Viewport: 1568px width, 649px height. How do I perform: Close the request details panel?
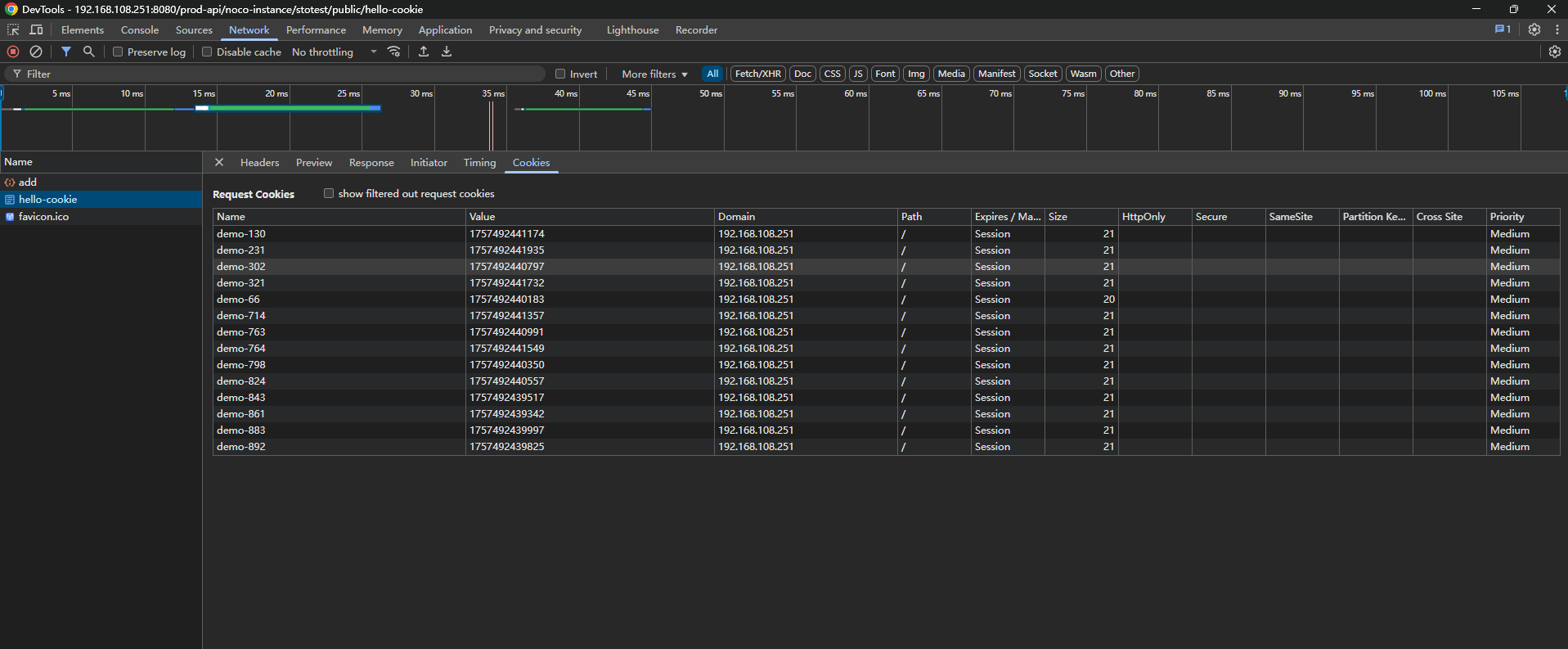click(x=219, y=162)
